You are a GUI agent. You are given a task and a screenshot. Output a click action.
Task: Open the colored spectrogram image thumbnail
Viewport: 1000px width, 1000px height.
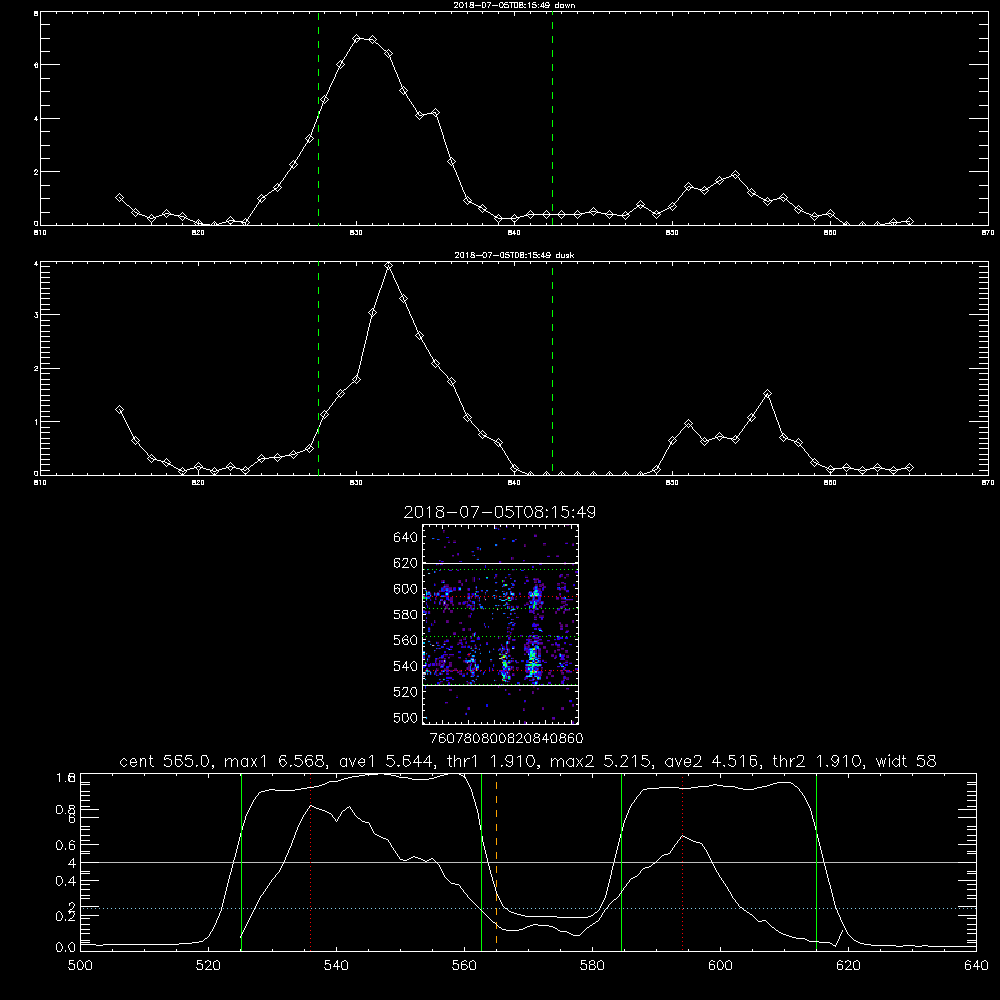click(500, 624)
